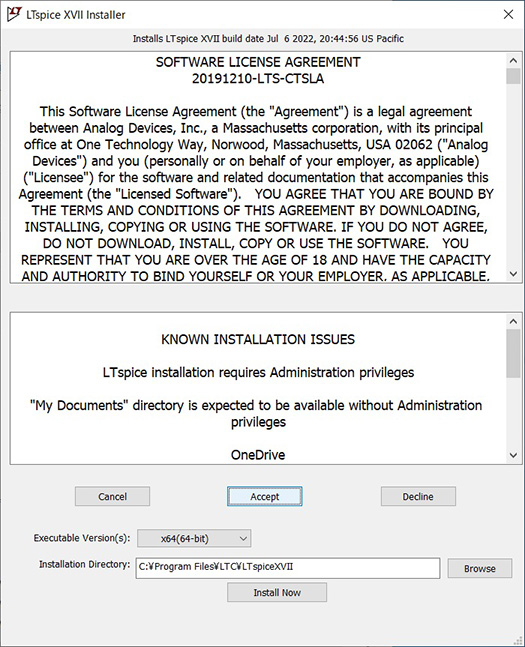This screenshot has width=525, height=647.
Task: Click the KNOWN INSTALLATION ISSUES heading
Action: click(258, 340)
